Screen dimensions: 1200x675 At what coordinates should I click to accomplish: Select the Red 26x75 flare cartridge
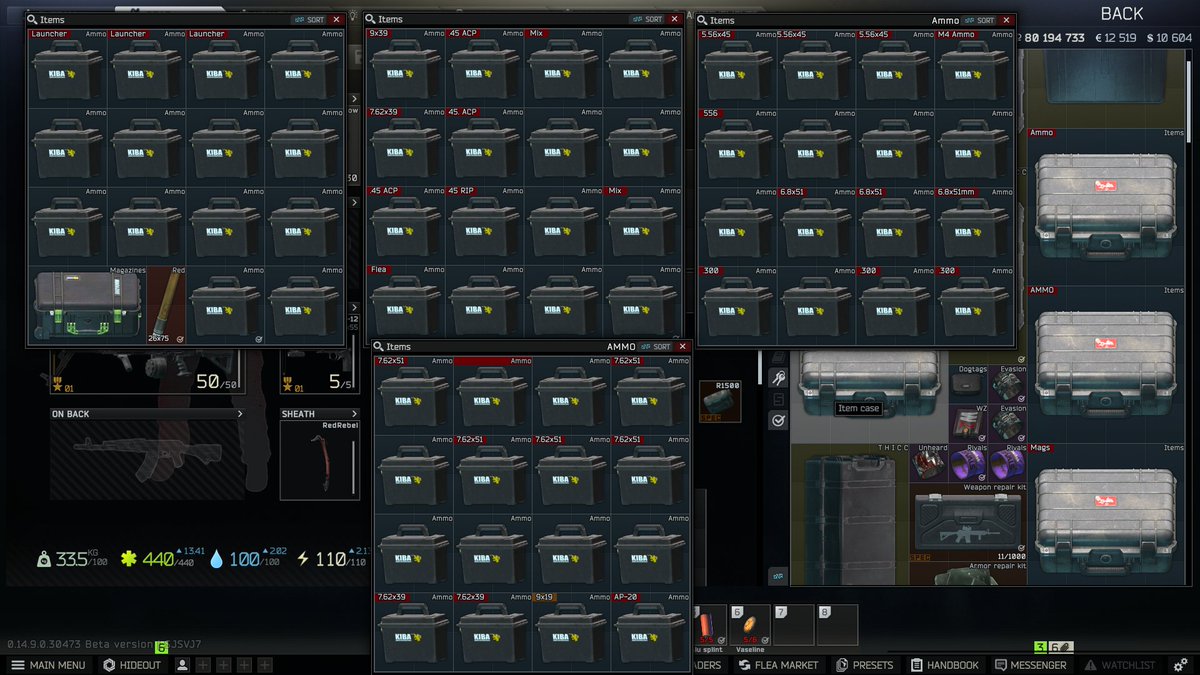click(166, 305)
